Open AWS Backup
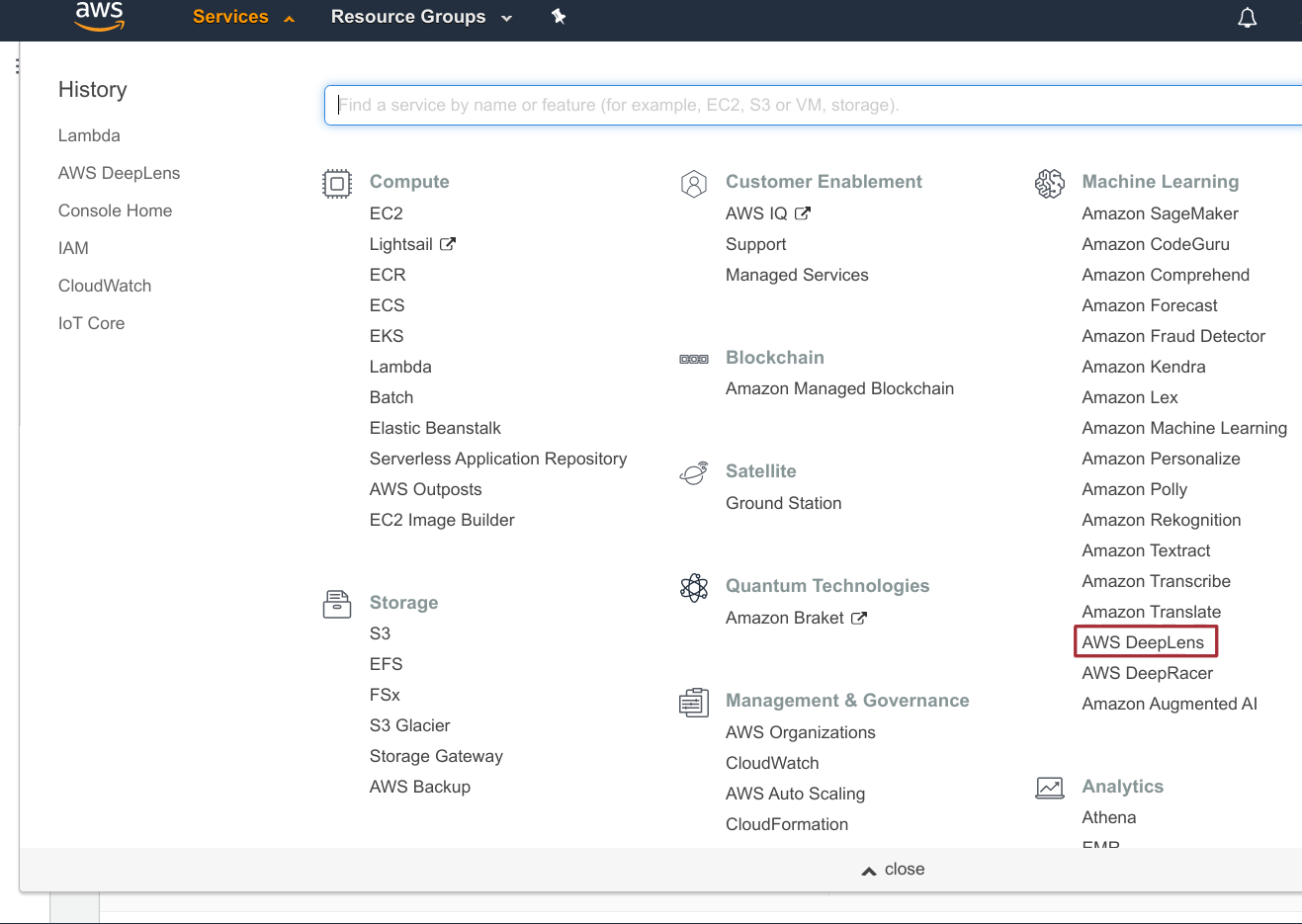Viewport: 1302px width, 924px height. pyautogui.click(x=420, y=787)
